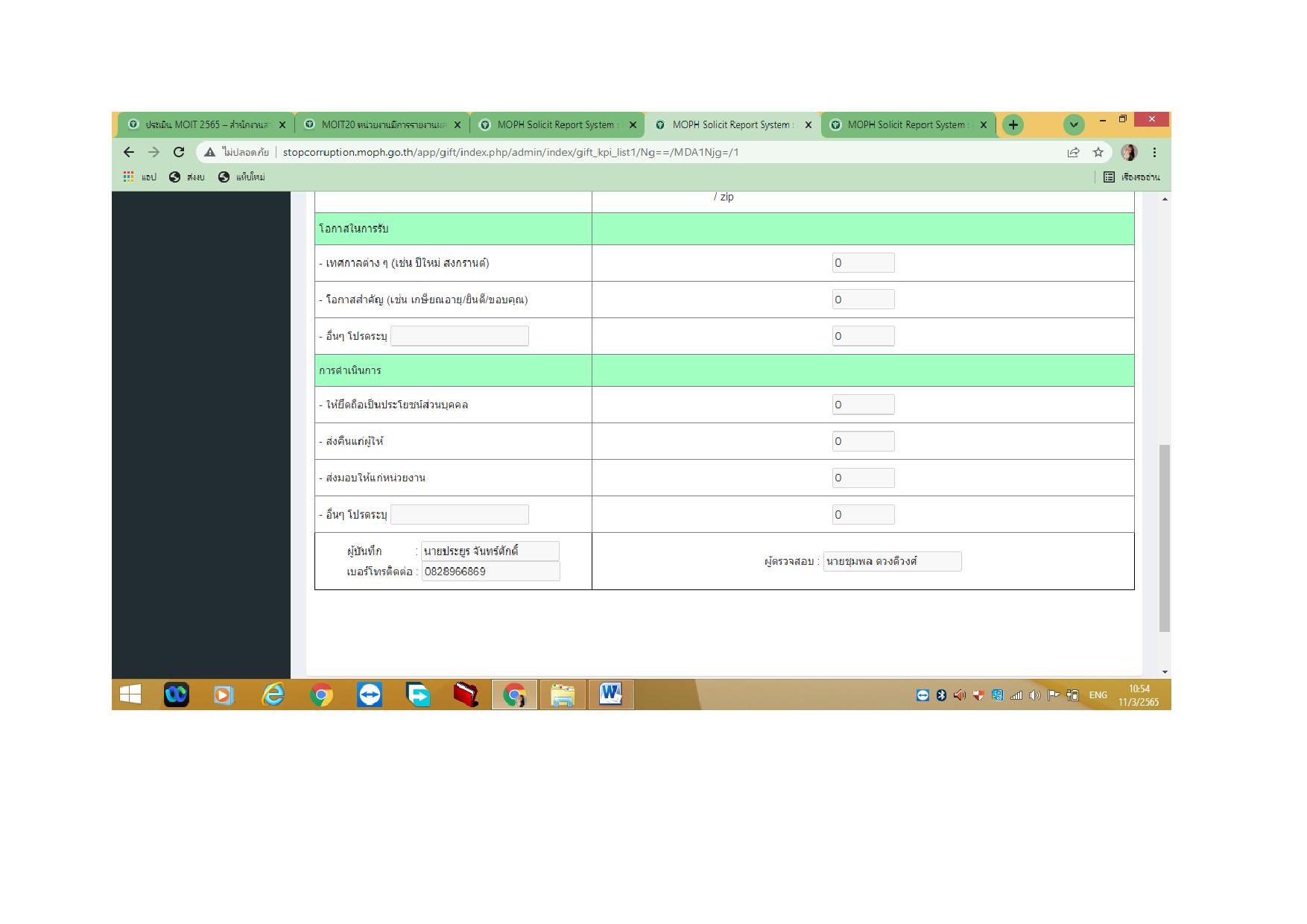The width and height of the screenshot is (1307, 924).
Task: Click the inspector name field (ผู้ตรวจสอบ)
Action: 892,561
